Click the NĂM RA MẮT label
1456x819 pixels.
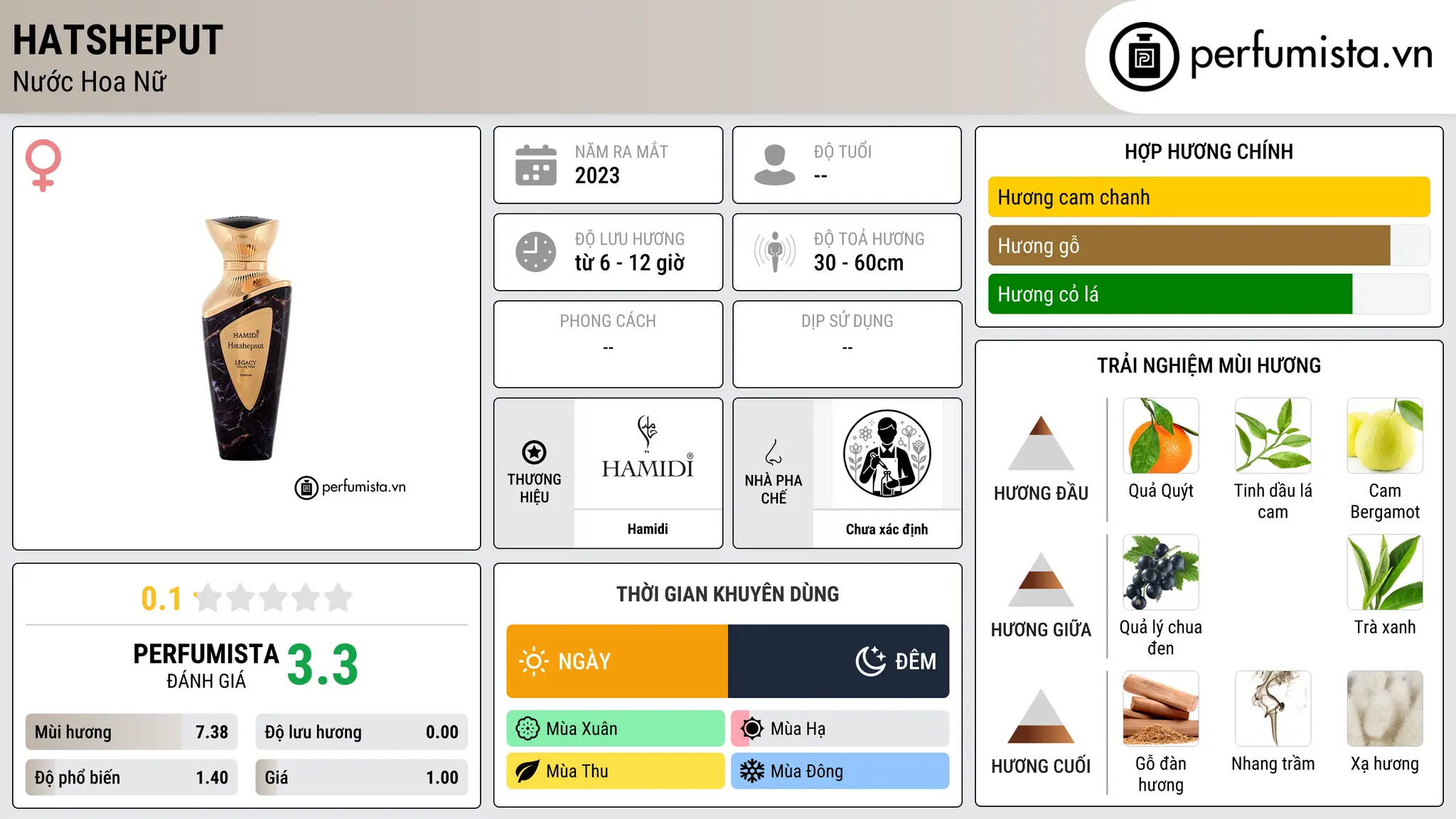point(621,151)
